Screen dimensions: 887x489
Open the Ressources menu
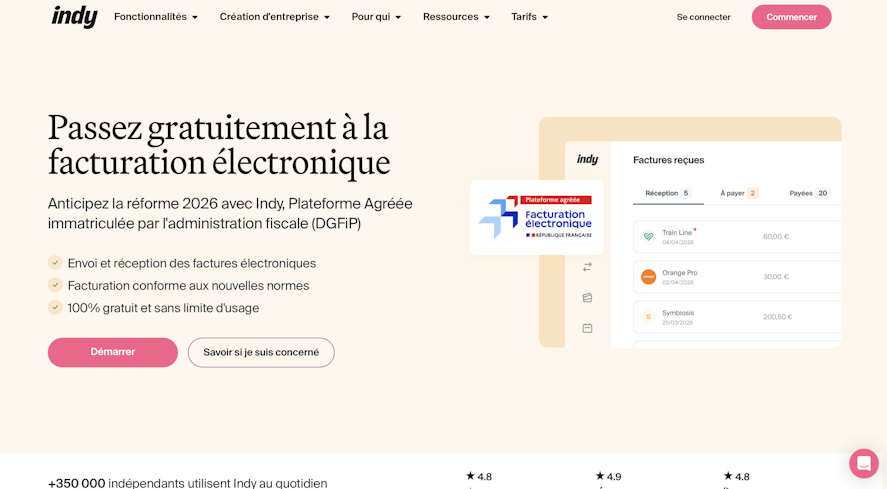click(x=456, y=17)
